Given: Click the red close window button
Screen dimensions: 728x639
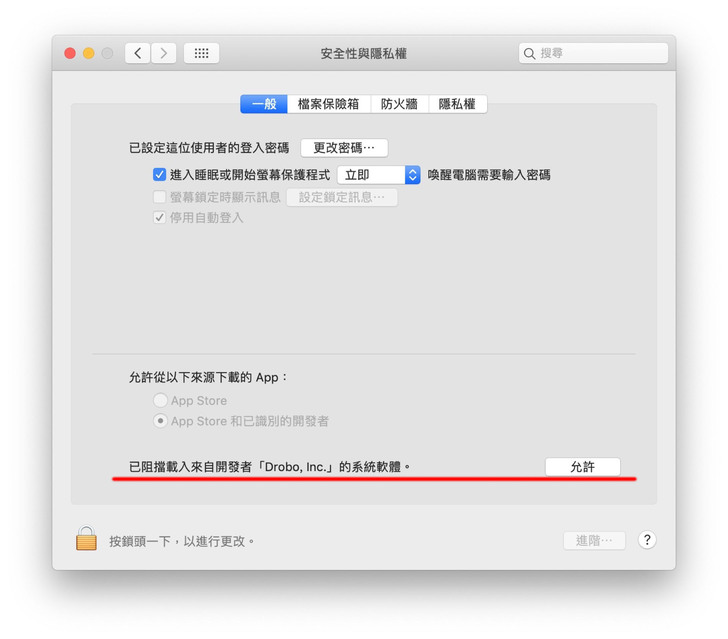Looking at the screenshot, I should [x=70, y=53].
